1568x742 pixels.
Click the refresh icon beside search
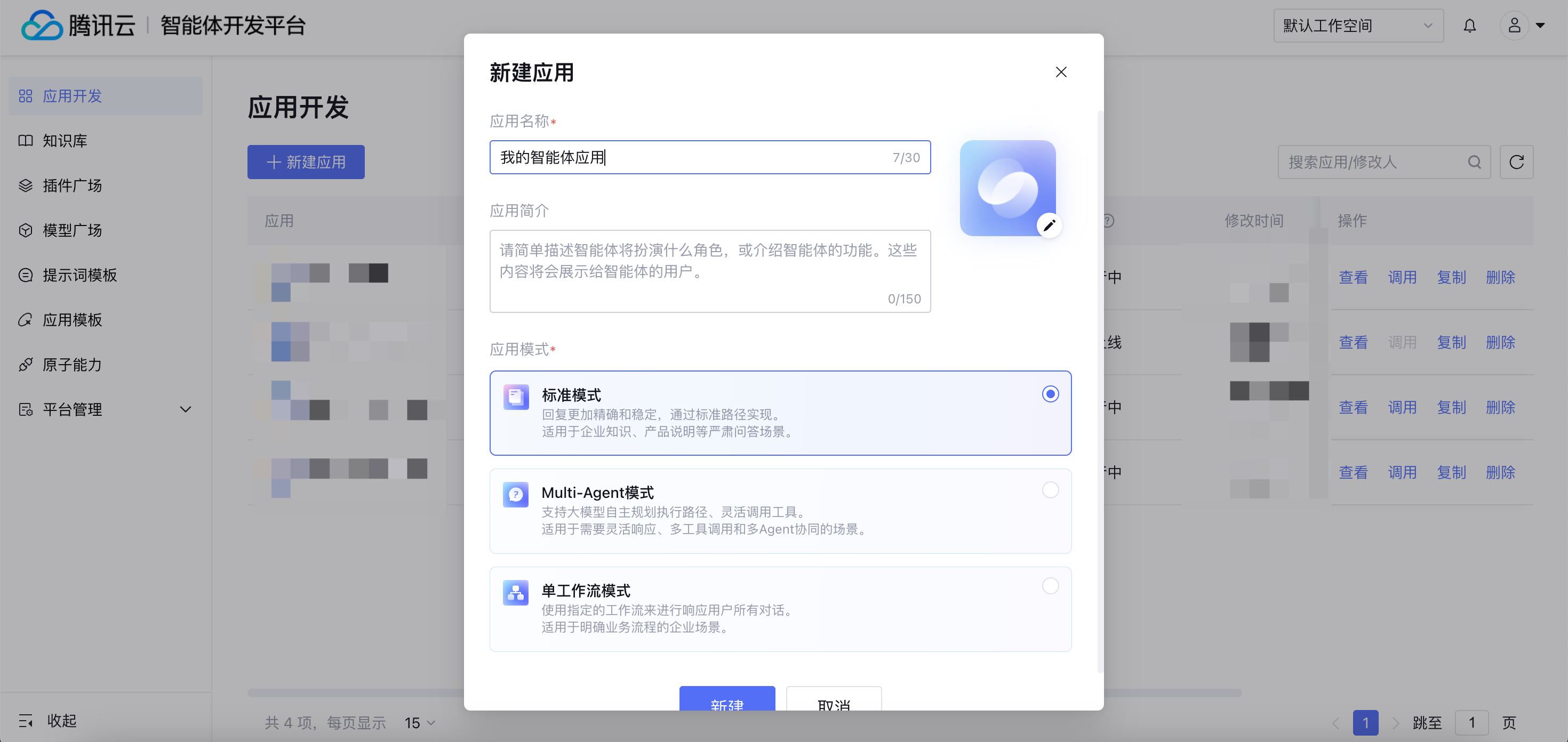coord(1516,162)
